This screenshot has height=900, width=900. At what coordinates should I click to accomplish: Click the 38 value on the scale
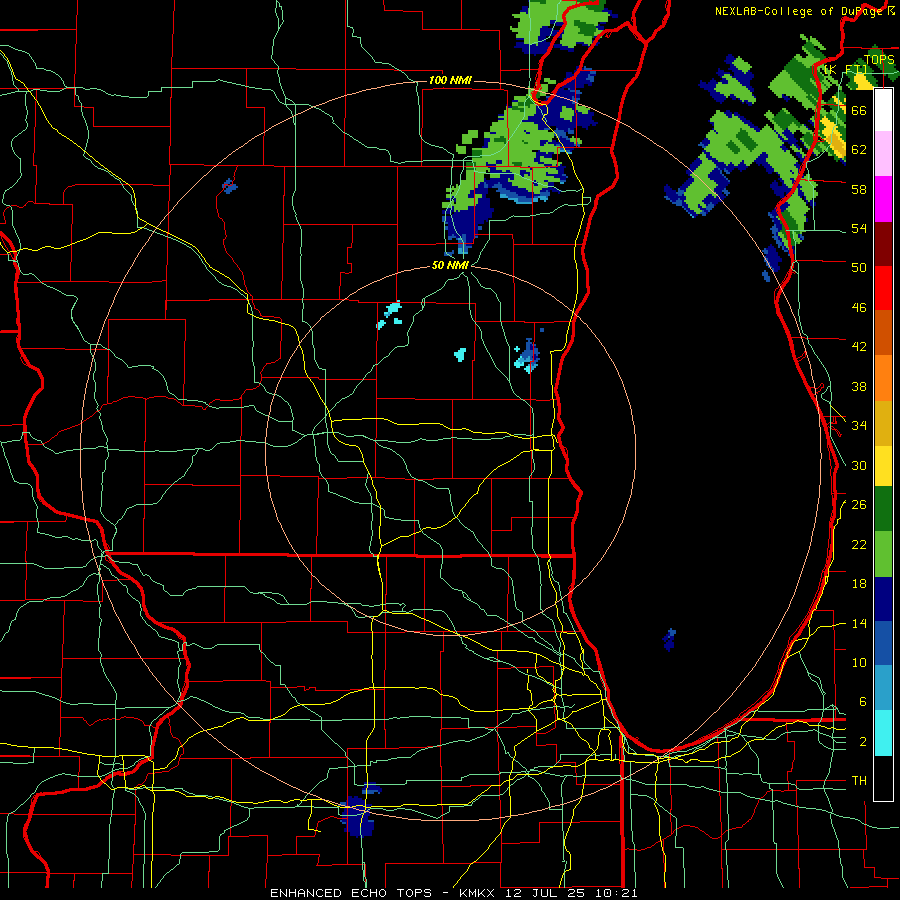pyautogui.click(x=859, y=386)
